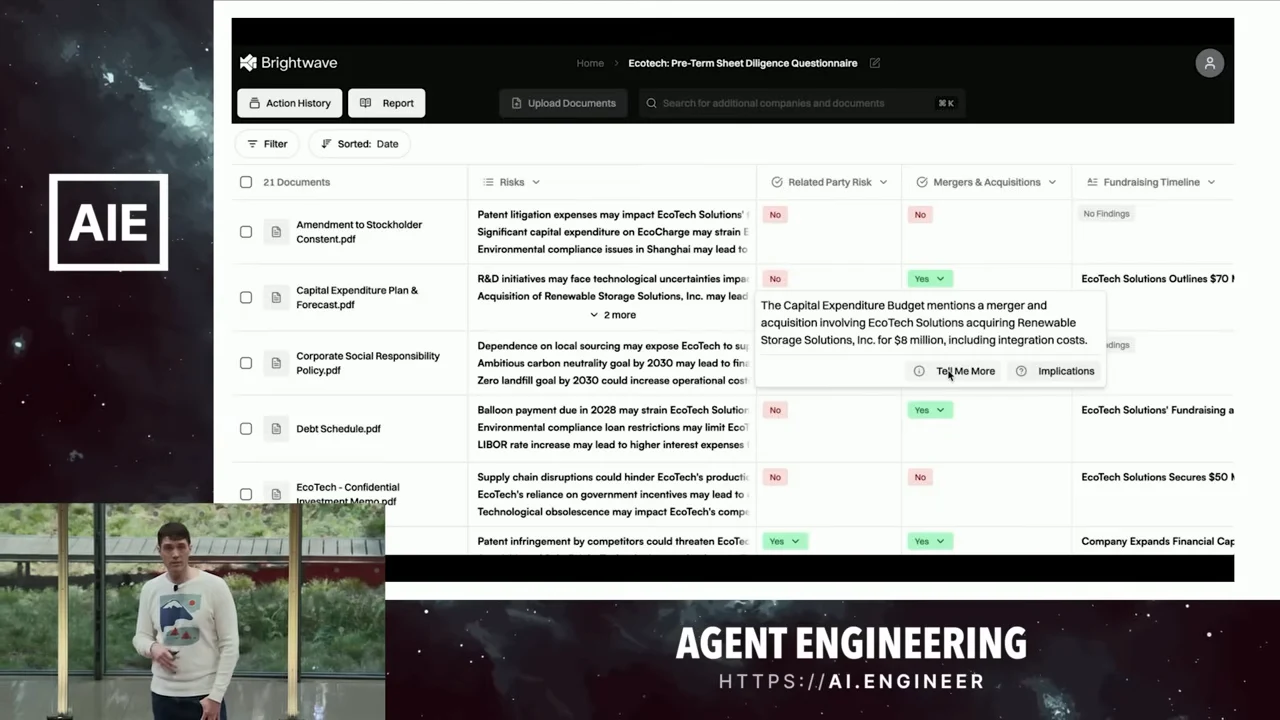Open Mergers & Acquisitions column dropdown
1280x720 pixels.
tap(1052, 182)
